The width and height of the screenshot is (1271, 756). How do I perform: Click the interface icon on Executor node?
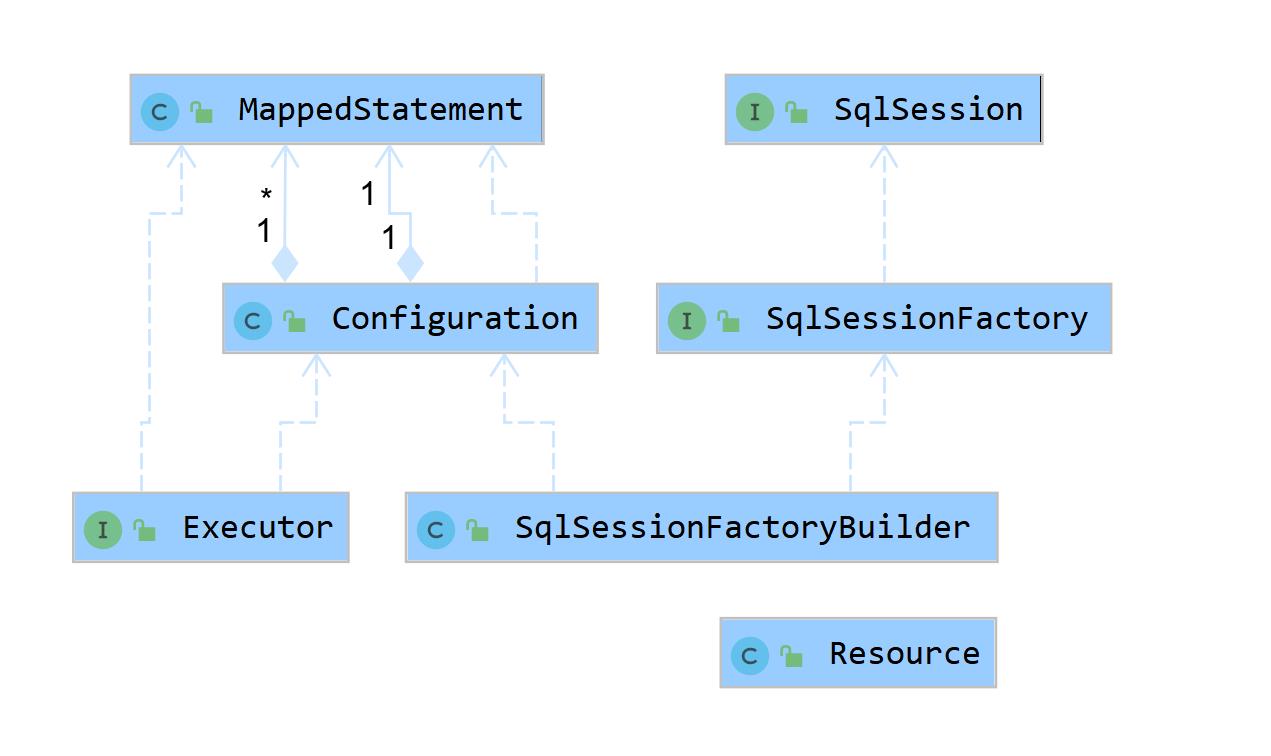(103, 529)
